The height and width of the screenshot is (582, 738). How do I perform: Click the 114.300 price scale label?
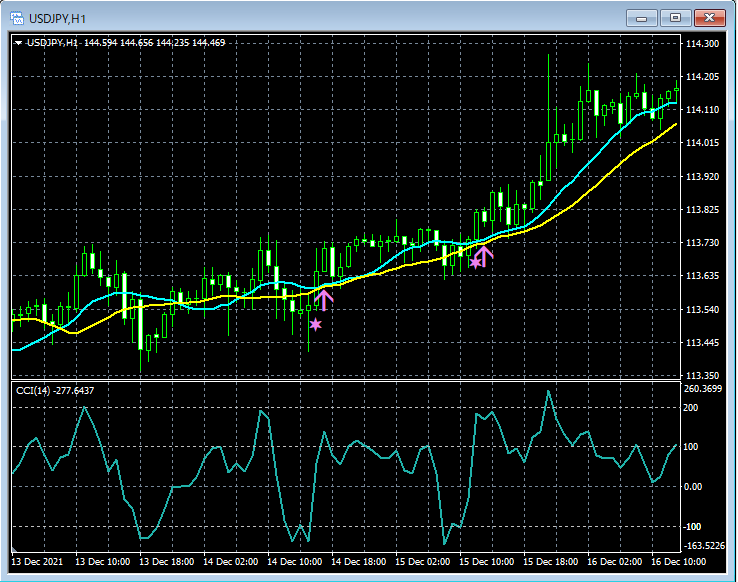(703, 45)
